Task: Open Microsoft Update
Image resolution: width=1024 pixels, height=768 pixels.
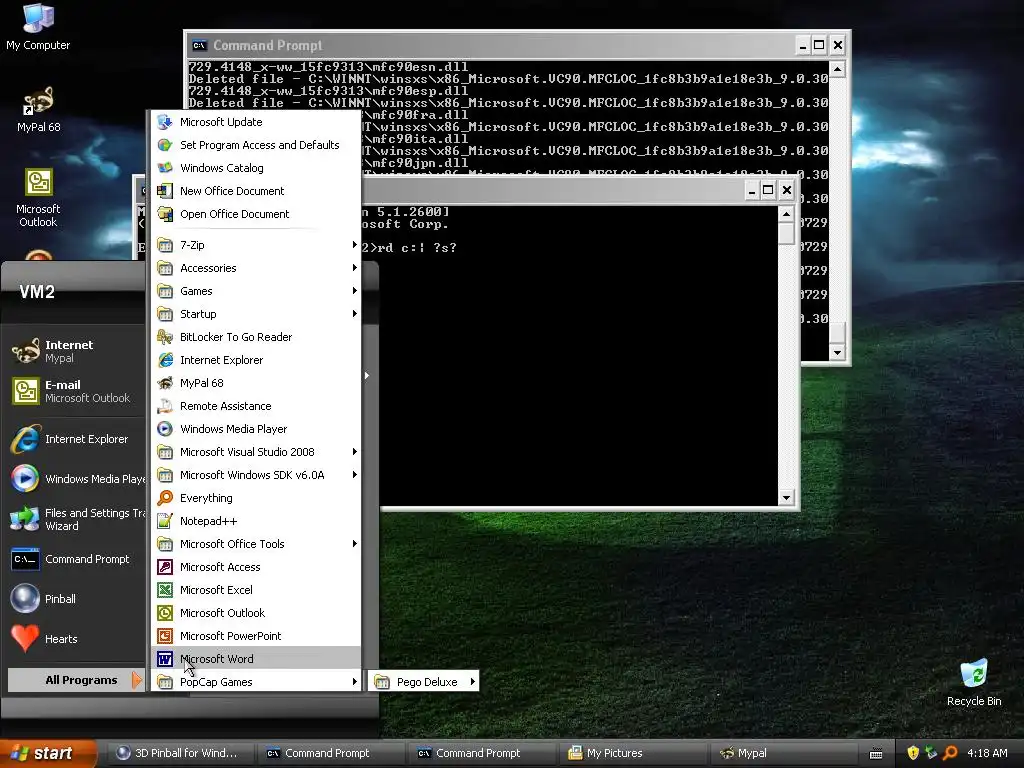Action: 256,121
